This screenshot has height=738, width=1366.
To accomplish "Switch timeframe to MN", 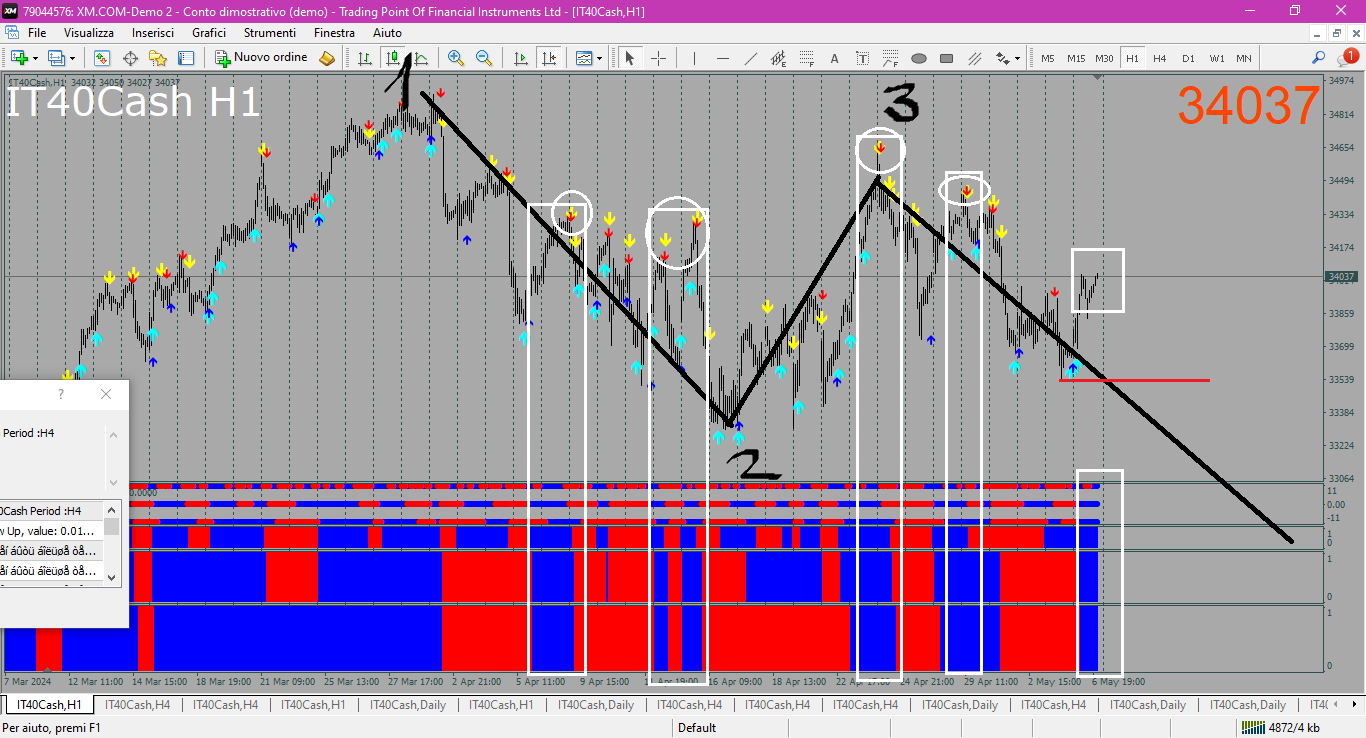I will point(1243,58).
